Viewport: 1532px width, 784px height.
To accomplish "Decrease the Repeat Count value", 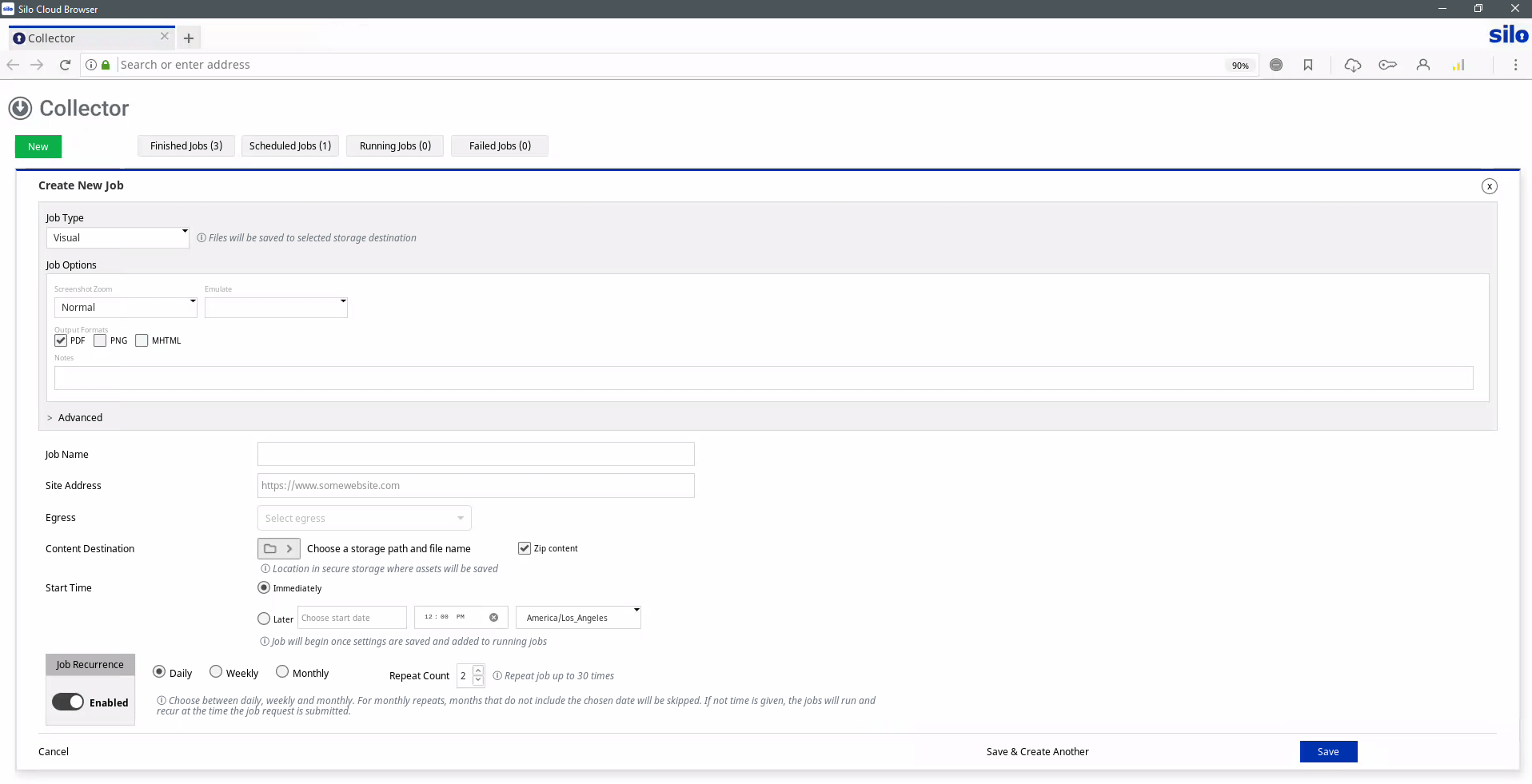I will click(x=478, y=681).
